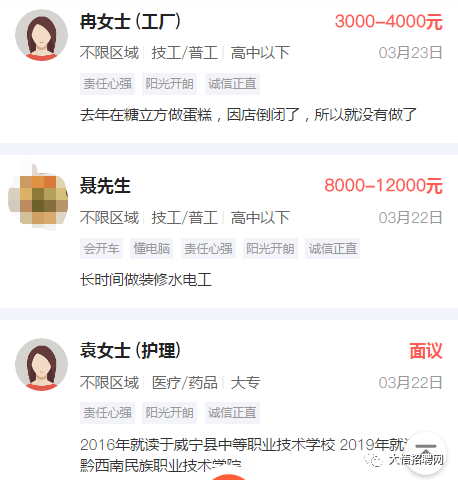
Task: Open 袁女士 (护理) avatar icon
Action: coord(41,364)
